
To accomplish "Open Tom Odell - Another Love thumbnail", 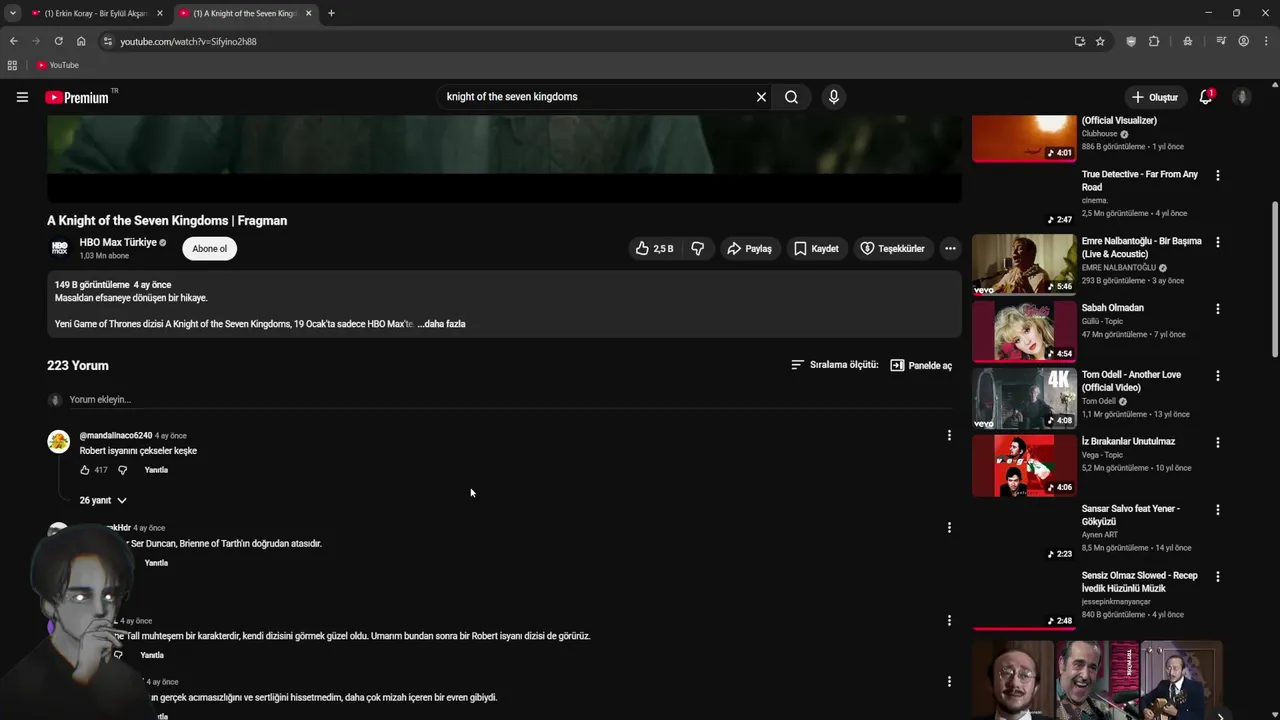I will 1024,398.
